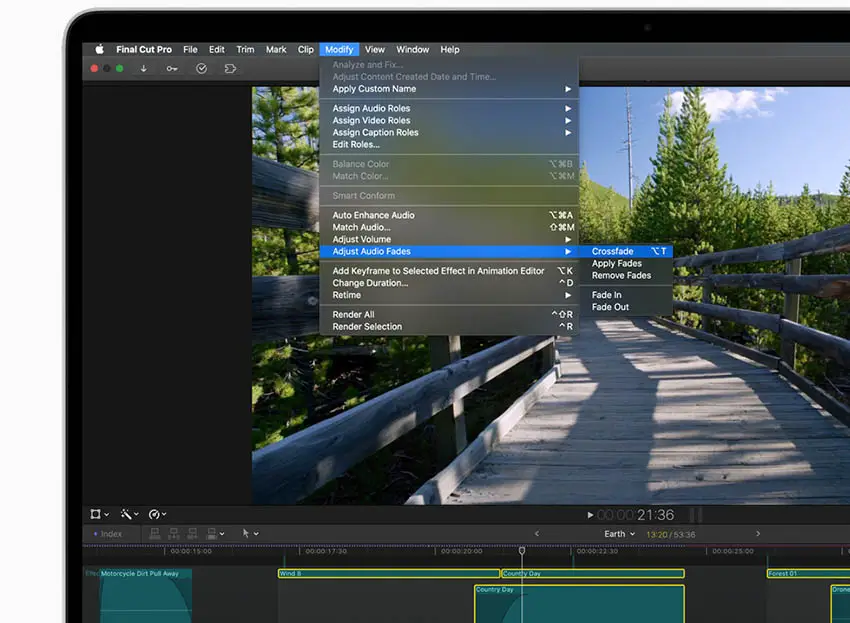850x623 pixels.
Task: Select Remove Fades in the submenu
Action: [x=627, y=275]
